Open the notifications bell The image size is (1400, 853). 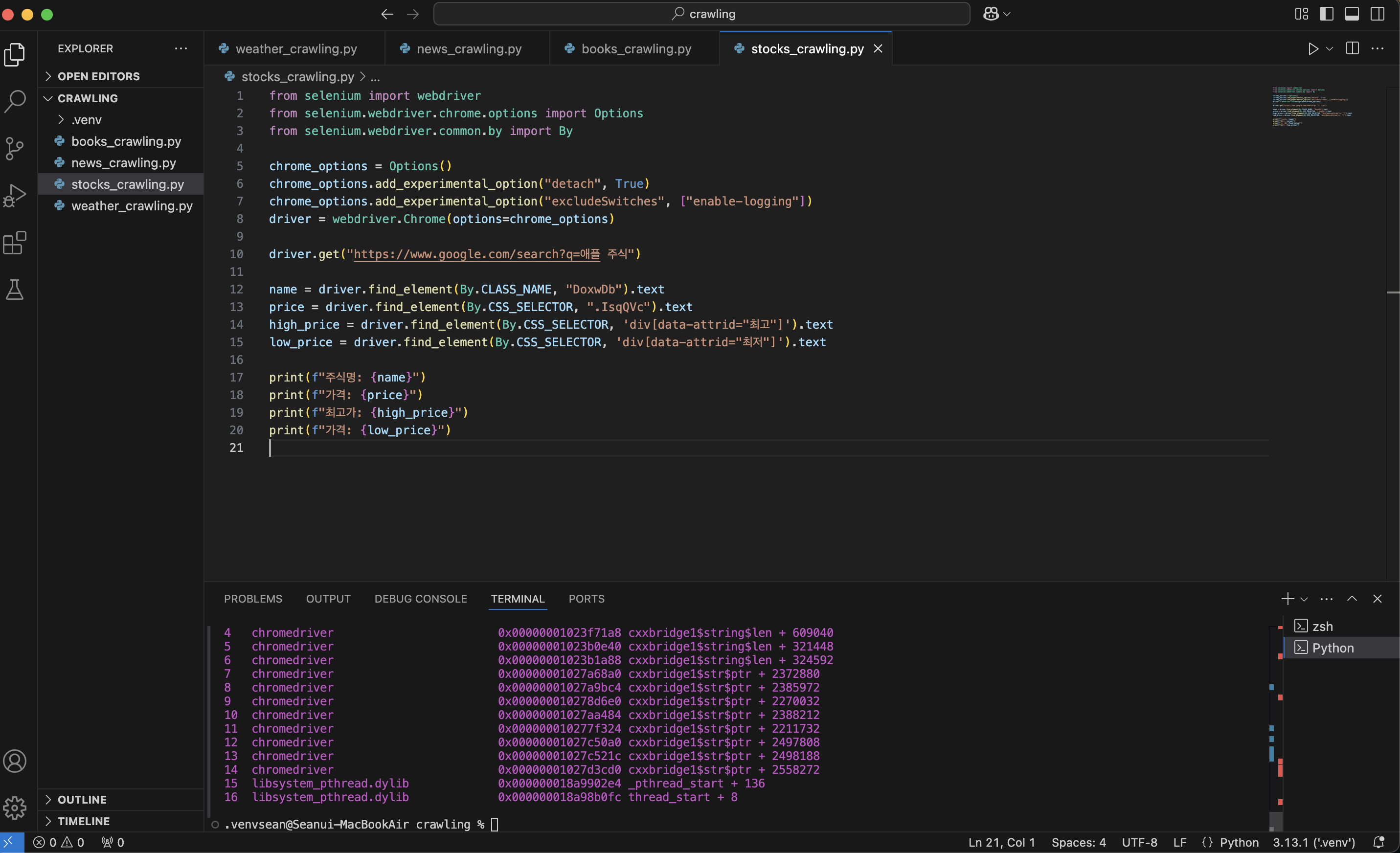(x=1378, y=842)
